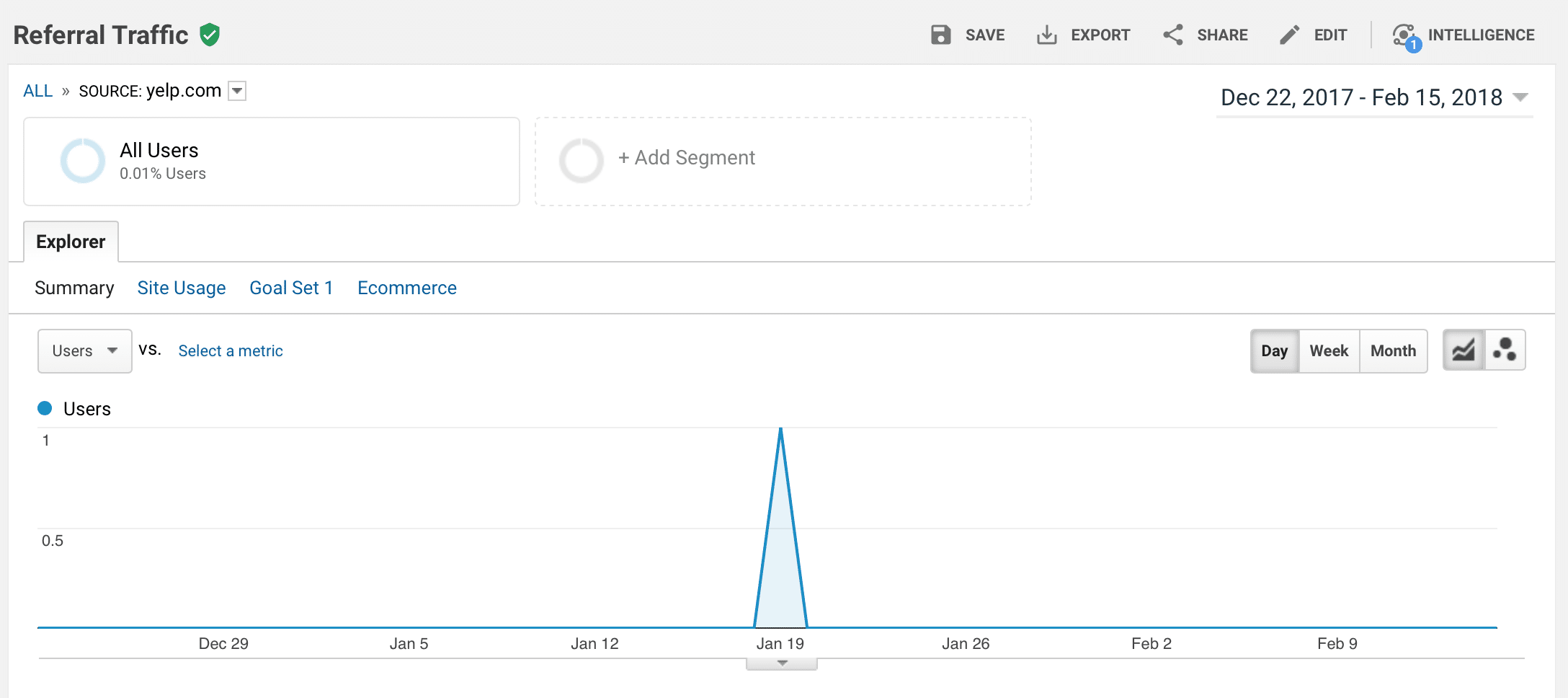Viewport: 1568px width, 698px height.
Task: Click the EXPORT label
Action: (1100, 35)
